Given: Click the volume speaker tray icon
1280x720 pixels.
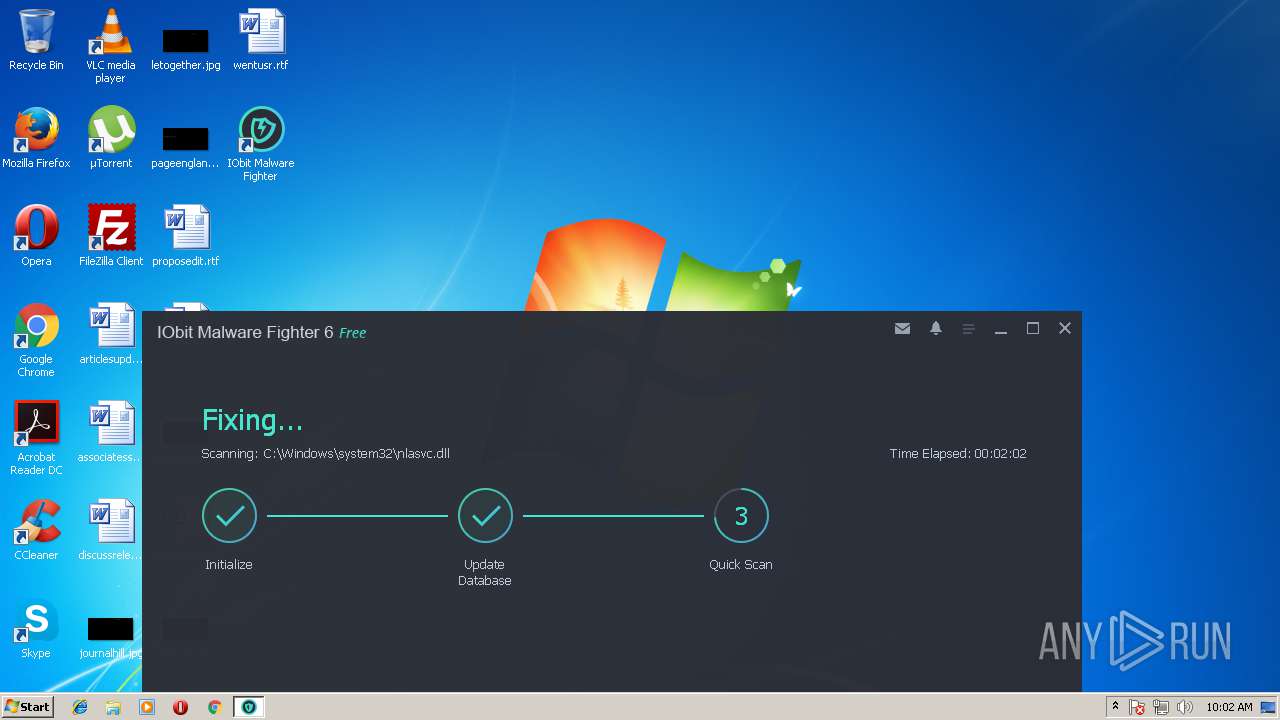Looking at the screenshot, I should [x=1185, y=707].
